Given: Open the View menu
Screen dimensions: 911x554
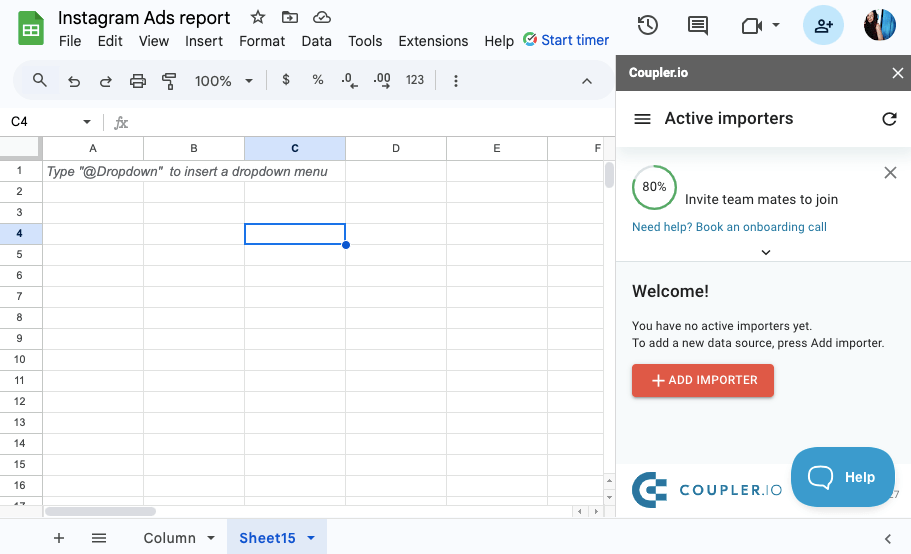Looking at the screenshot, I should [x=153, y=41].
